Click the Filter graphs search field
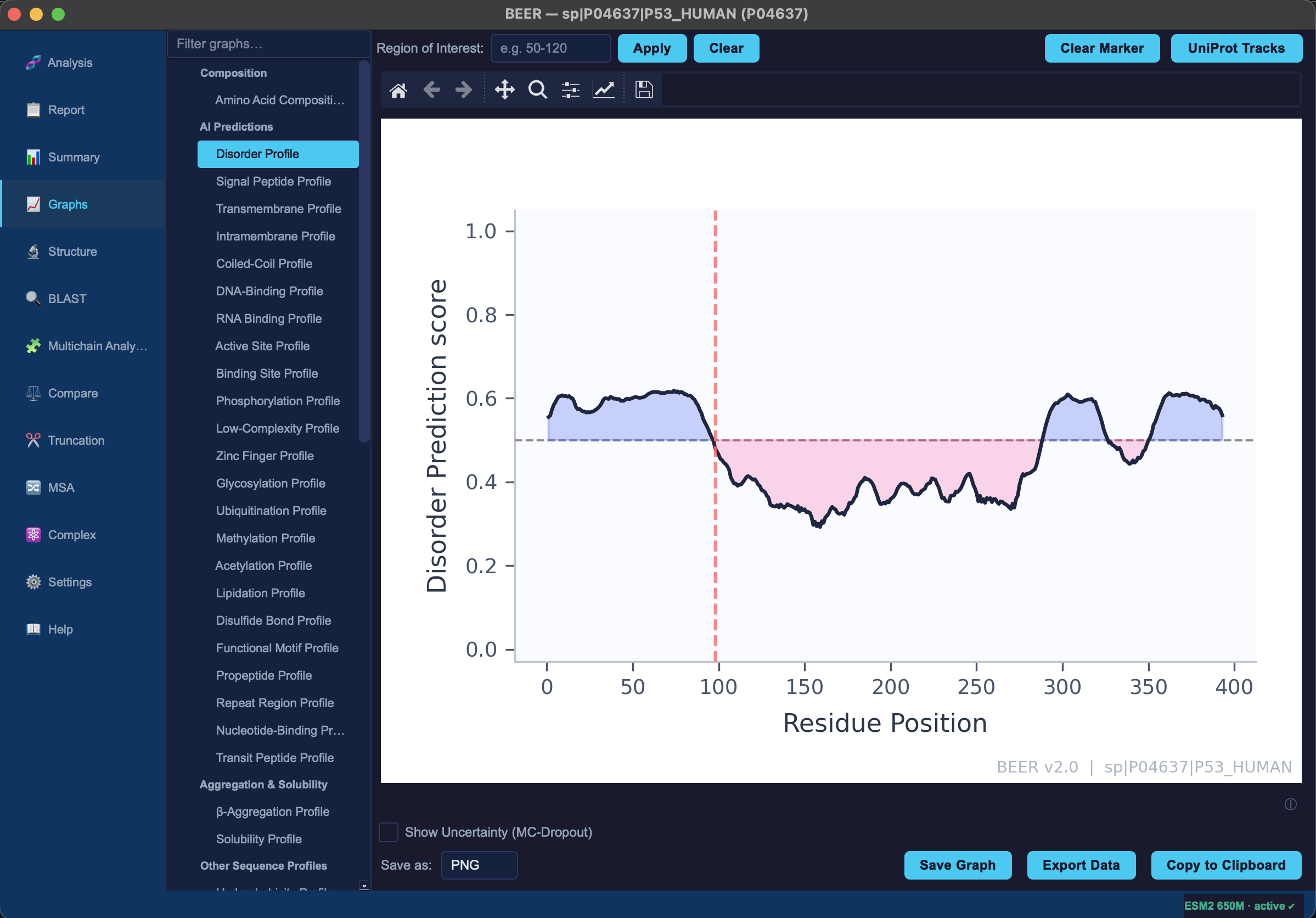Viewport: 1316px width, 918px height. [x=268, y=44]
